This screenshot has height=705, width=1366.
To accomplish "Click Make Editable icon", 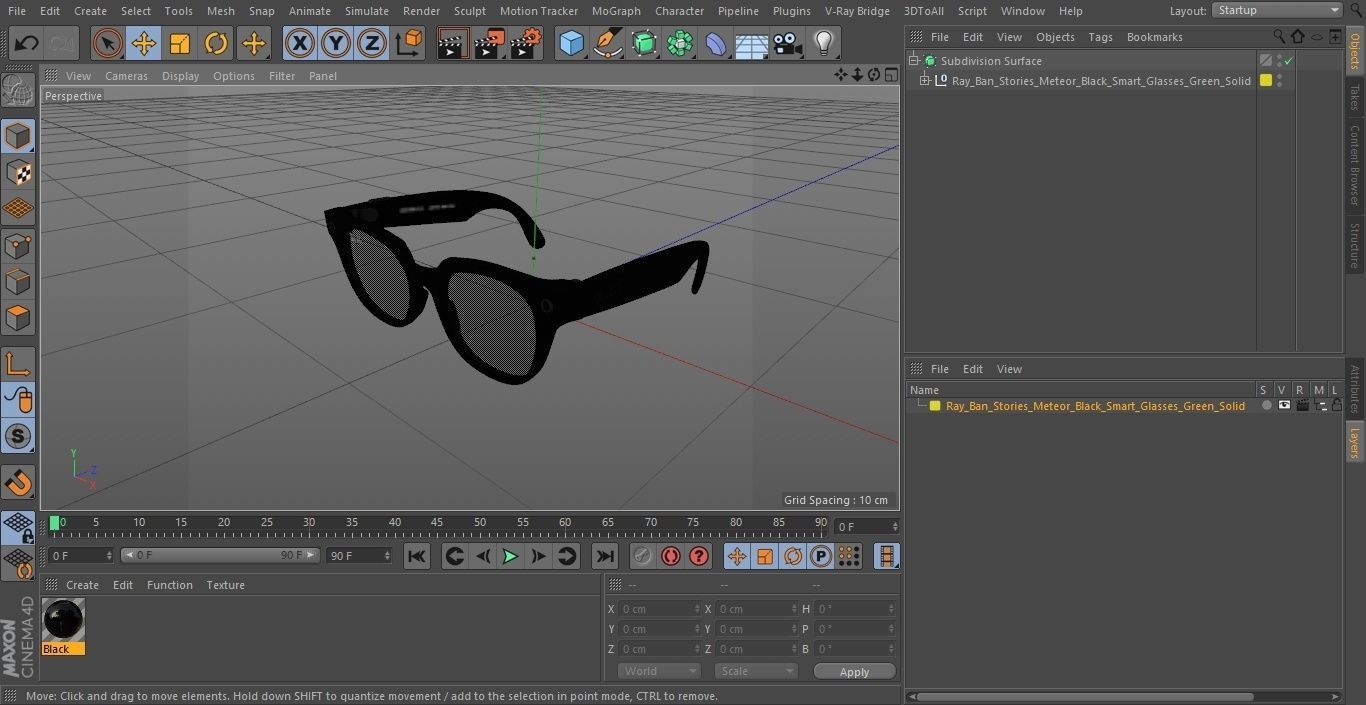I will tap(18, 91).
